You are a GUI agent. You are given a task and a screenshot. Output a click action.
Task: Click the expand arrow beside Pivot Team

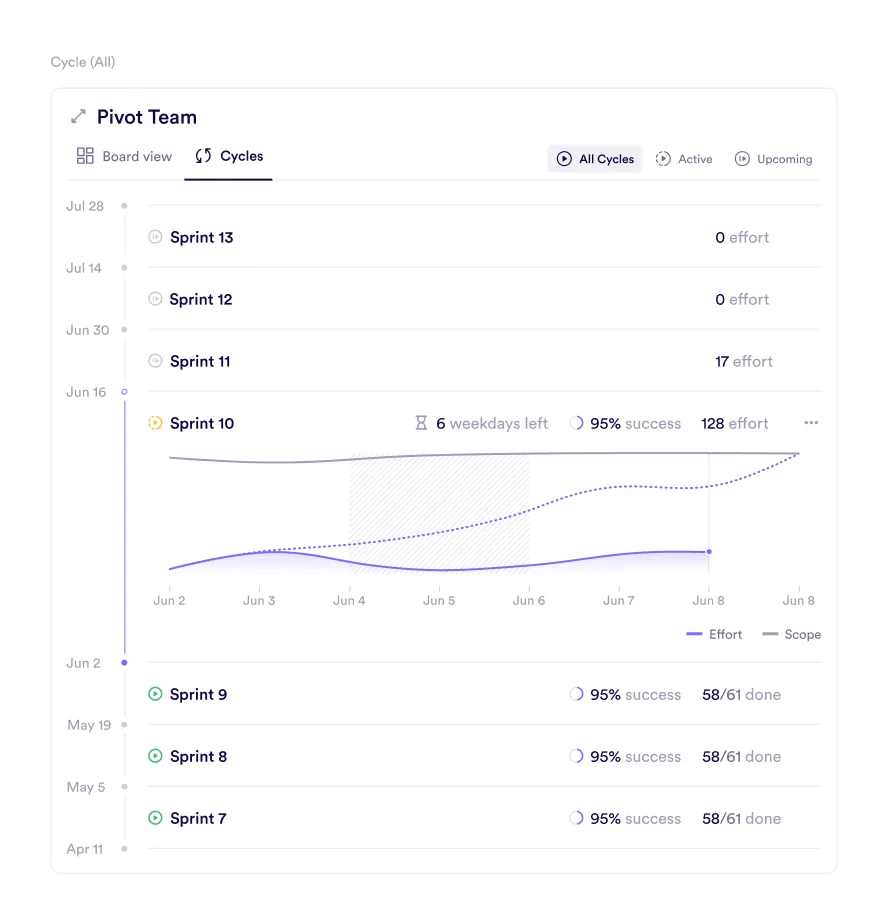coord(78,116)
